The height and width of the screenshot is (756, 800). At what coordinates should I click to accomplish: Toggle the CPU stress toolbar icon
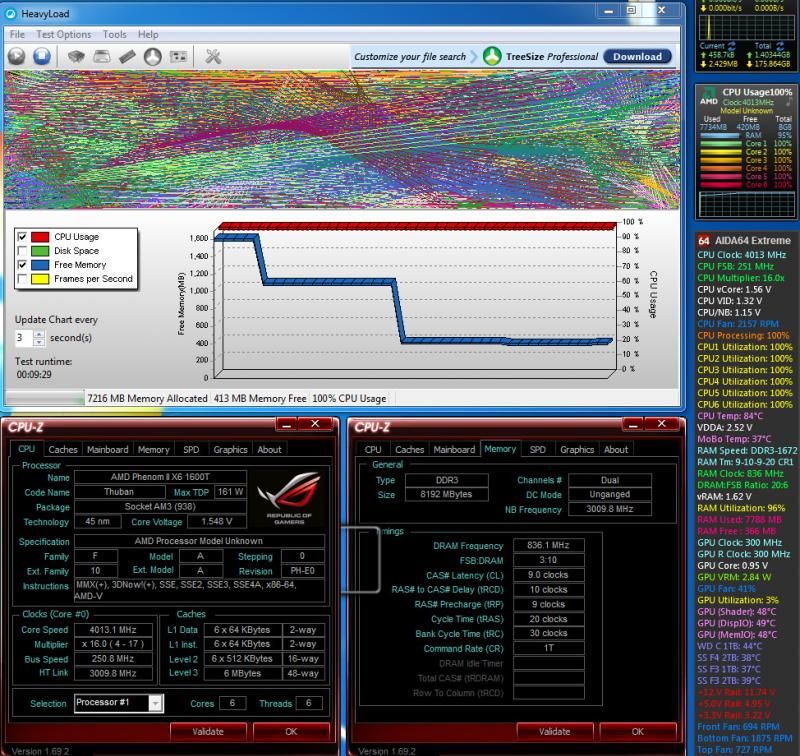tap(78, 57)
